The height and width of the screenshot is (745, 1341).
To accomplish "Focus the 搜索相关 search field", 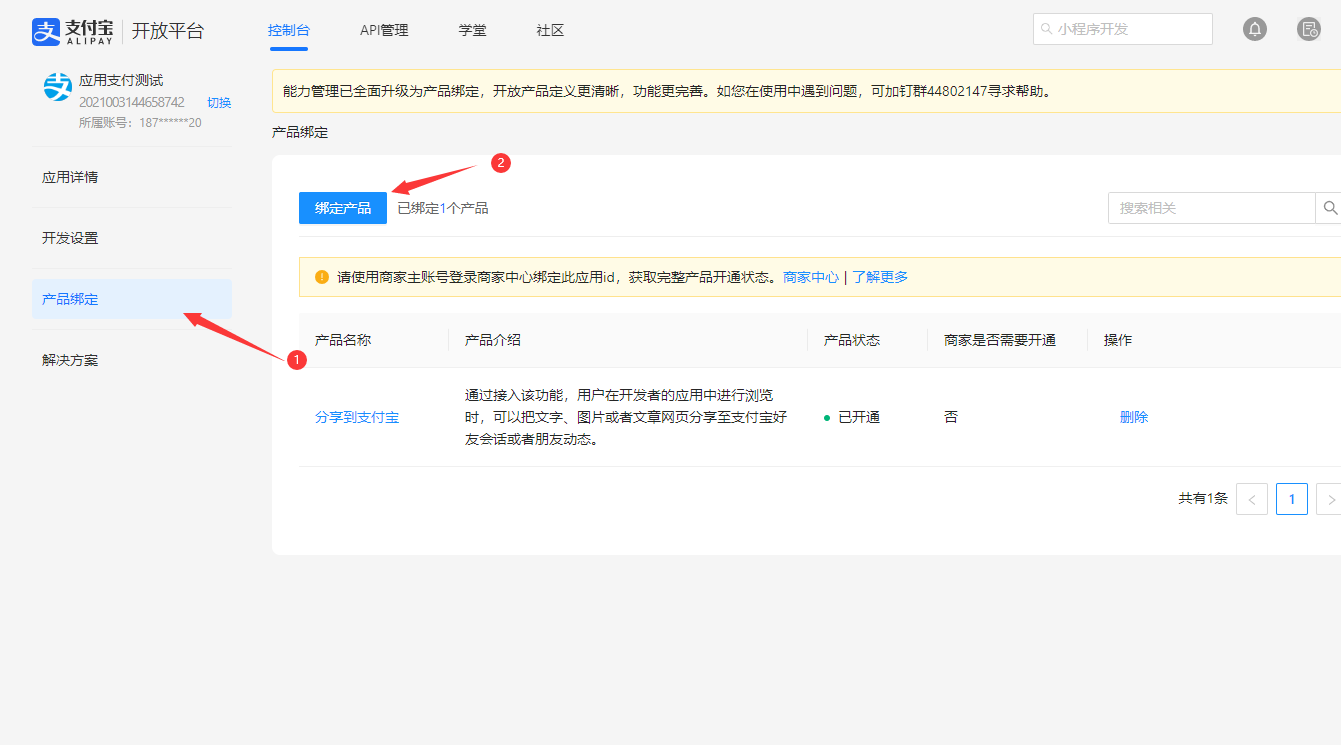I will 1210,208.
